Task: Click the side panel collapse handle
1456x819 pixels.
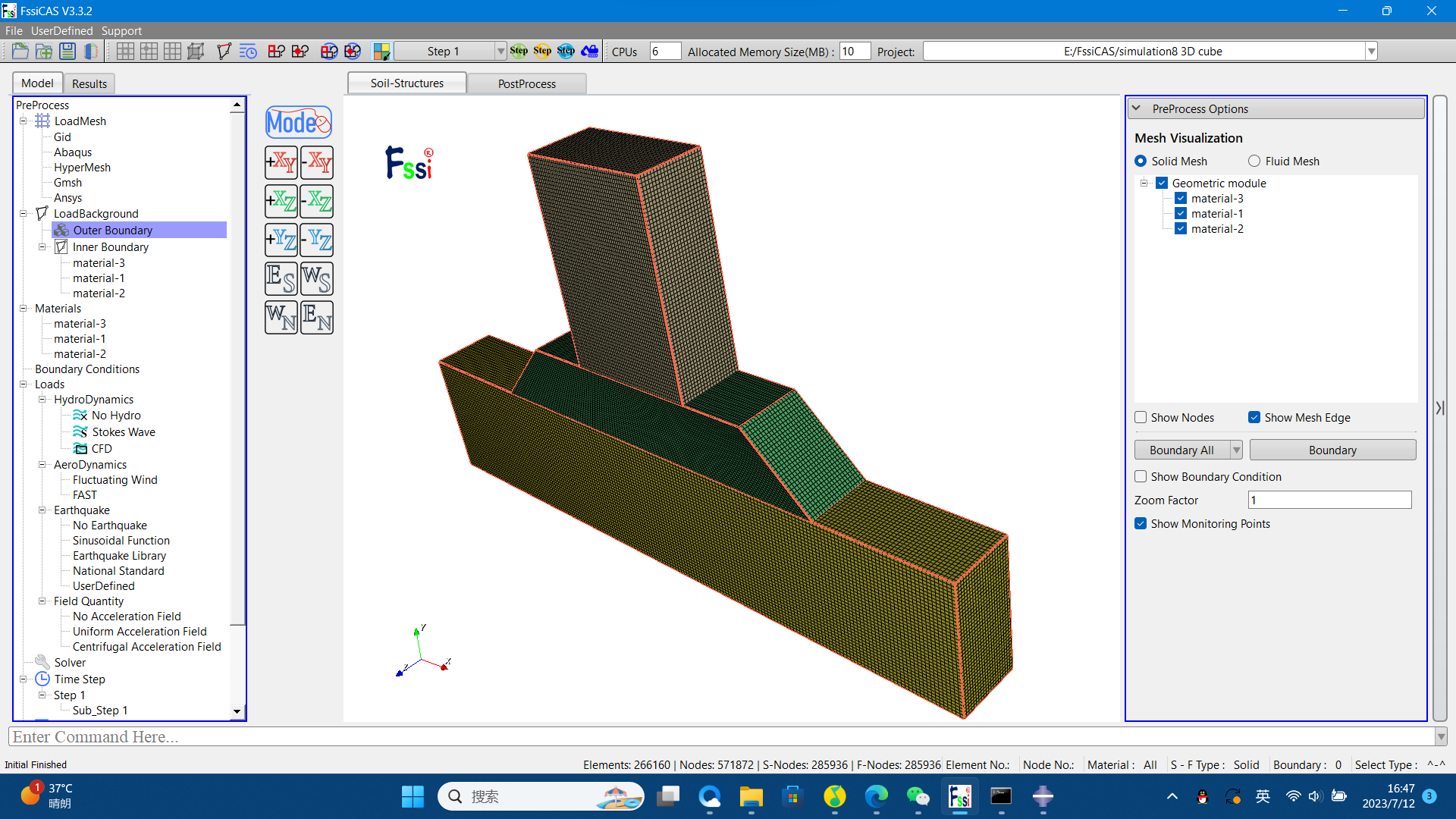Action: [1440, 408]
